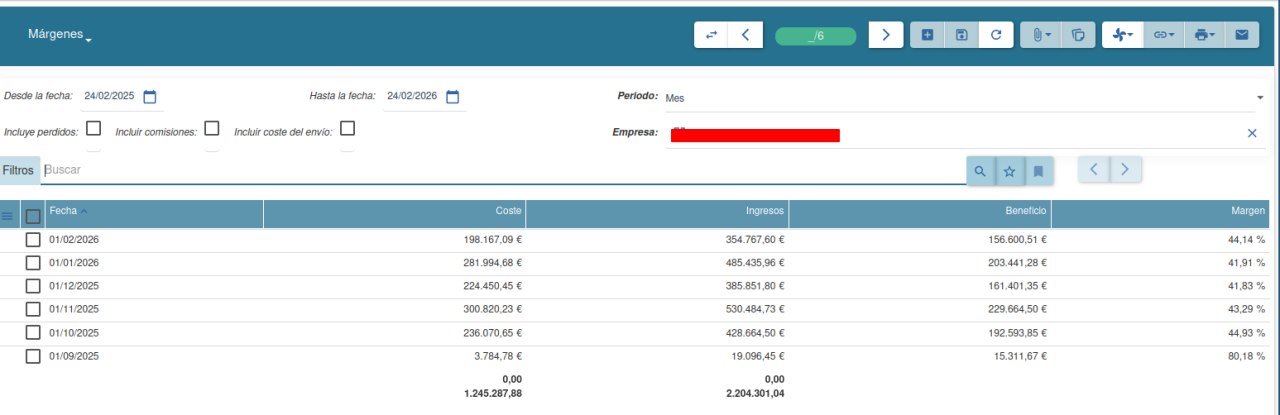Open the print options dropdown
Screen dimensions: 1280x415
(1204, 35)
